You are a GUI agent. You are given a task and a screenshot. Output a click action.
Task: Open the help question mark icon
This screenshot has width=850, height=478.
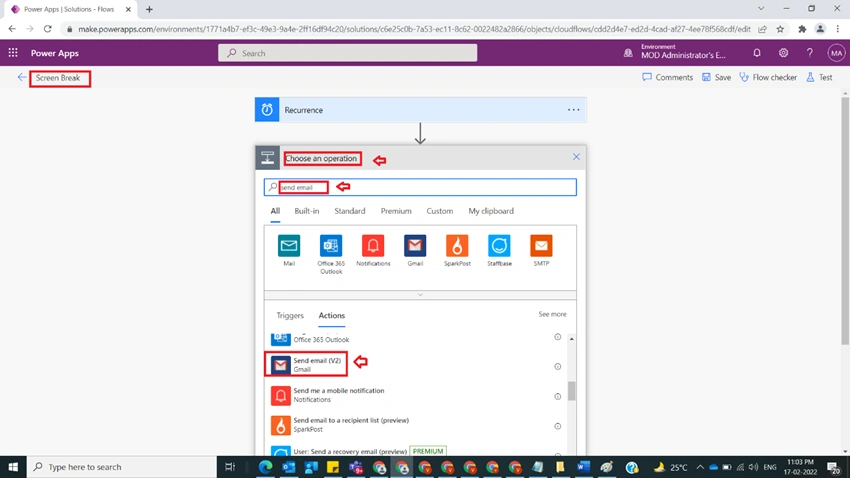(x=809, y=53)
